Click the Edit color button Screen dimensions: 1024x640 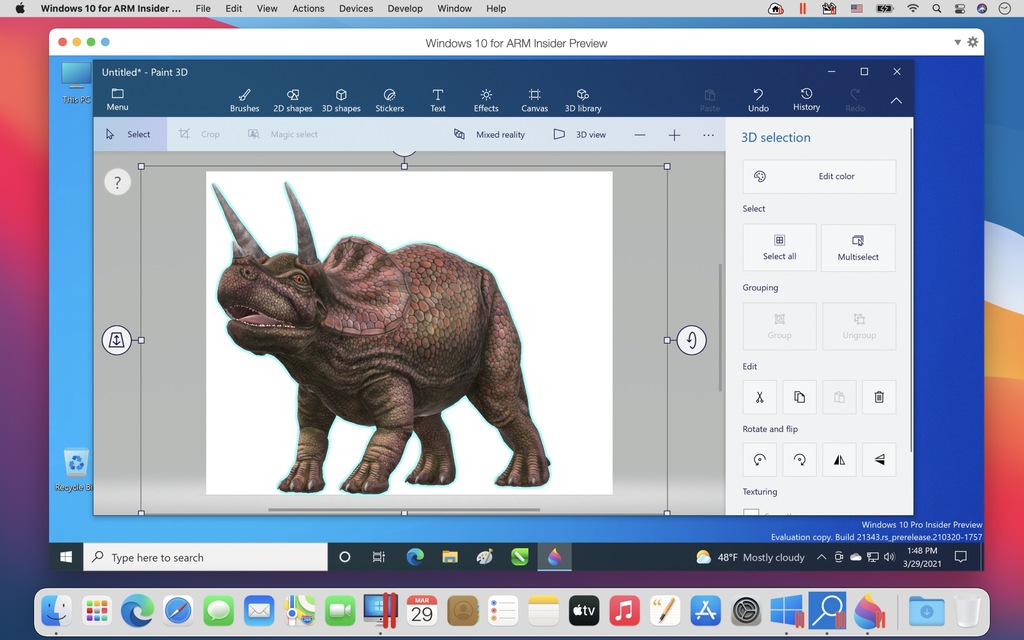click(819, 177)
